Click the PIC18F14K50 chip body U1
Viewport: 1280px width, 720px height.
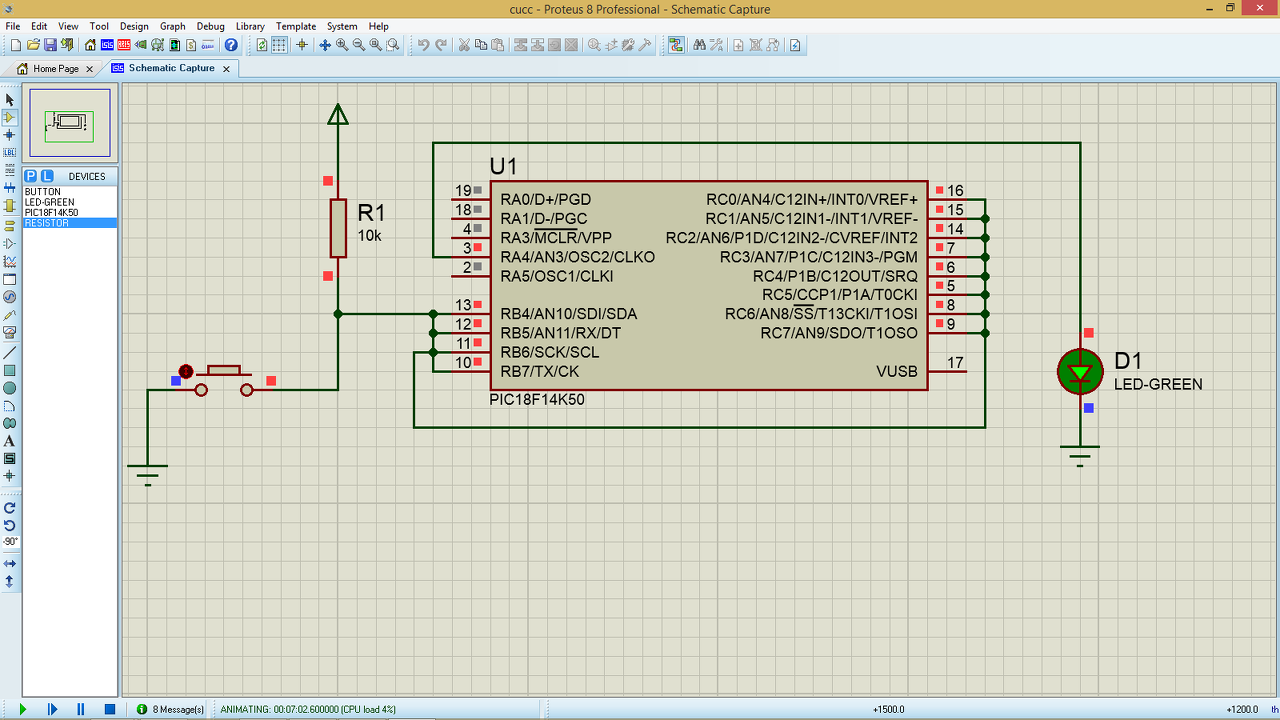tap(708, 285)
